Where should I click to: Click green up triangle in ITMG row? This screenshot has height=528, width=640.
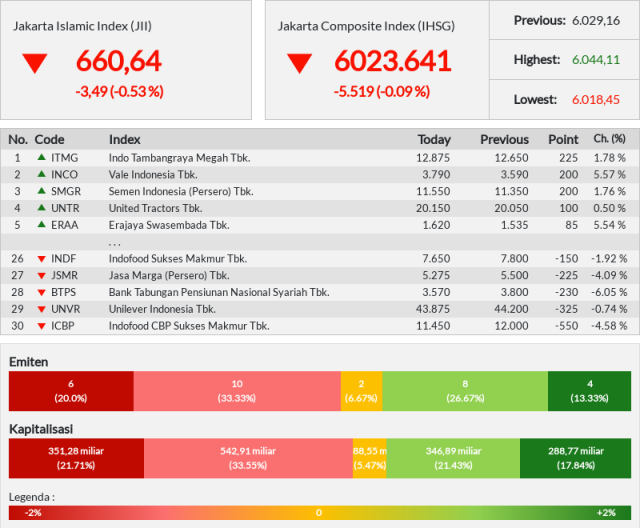[41, 157]
